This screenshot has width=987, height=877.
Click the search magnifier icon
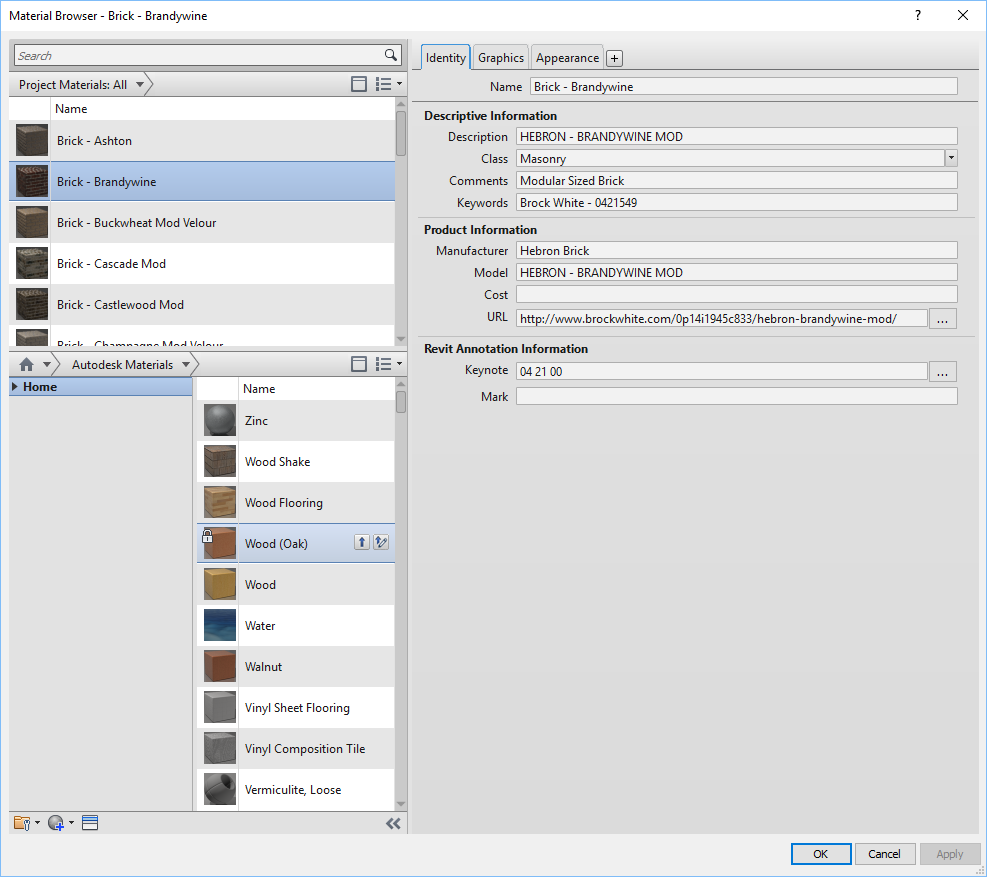[x=392, y=55]
